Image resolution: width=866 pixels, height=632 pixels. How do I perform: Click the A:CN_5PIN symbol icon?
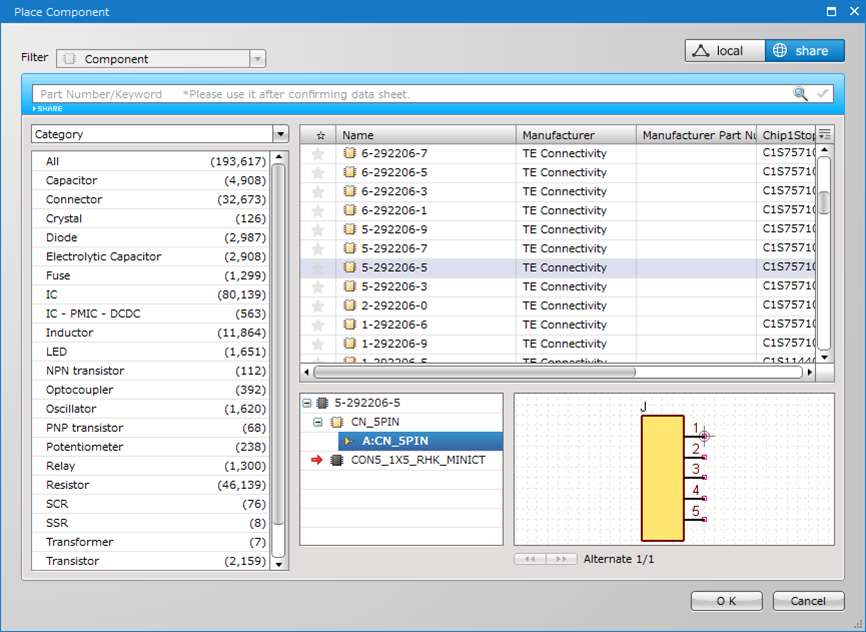349,441
